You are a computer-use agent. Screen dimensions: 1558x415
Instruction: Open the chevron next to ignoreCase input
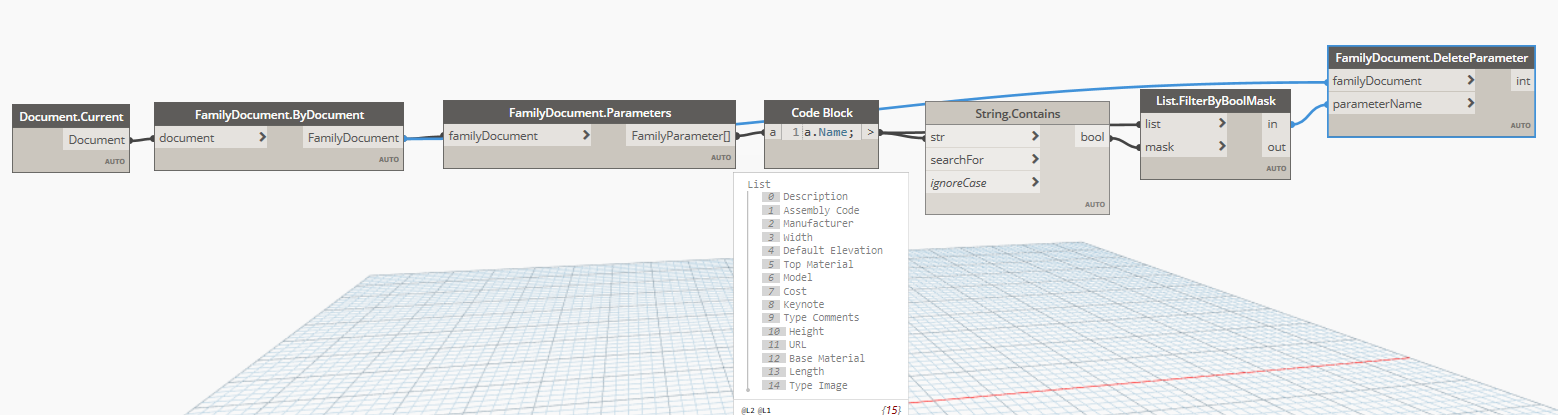point(1034,183)
